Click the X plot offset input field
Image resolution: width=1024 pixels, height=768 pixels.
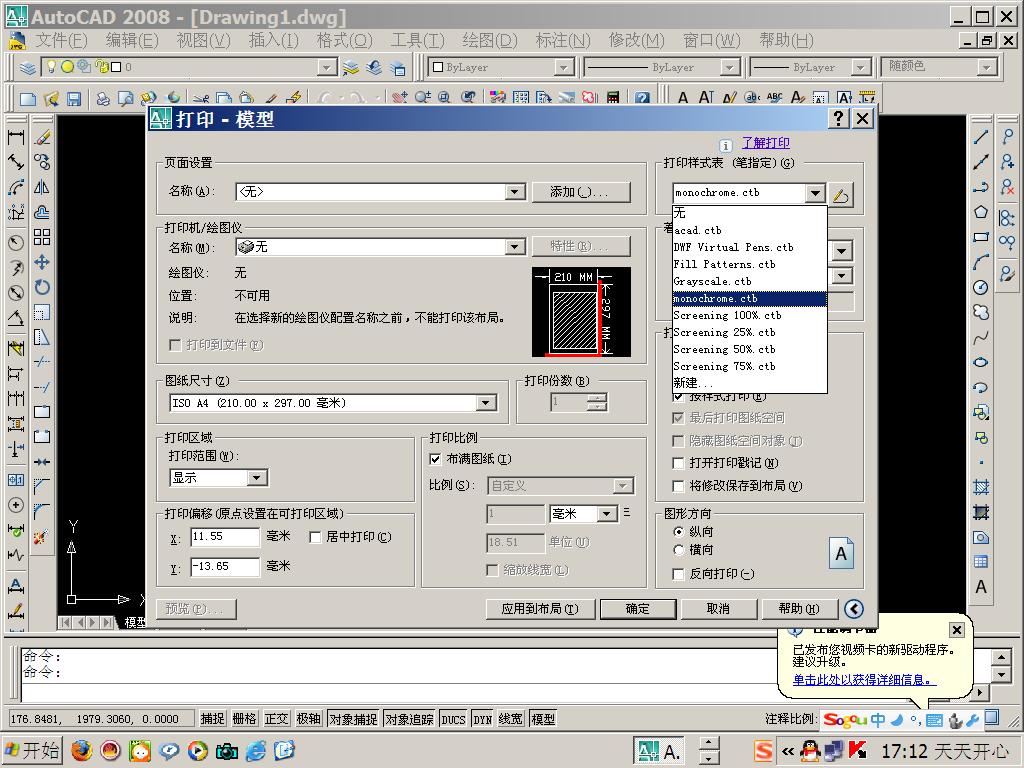[225, 537]
